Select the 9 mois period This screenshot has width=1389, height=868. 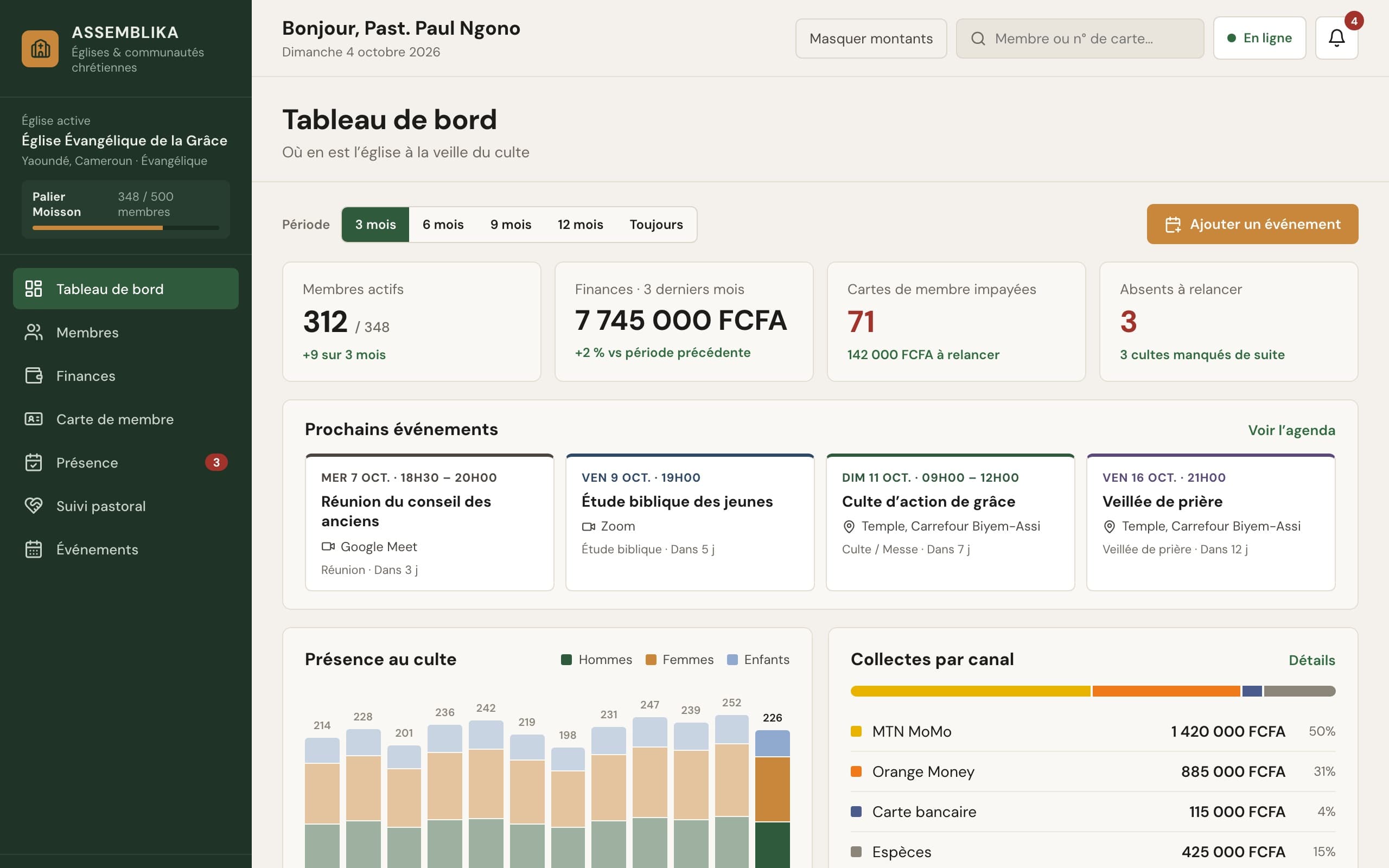coord(511,225)
